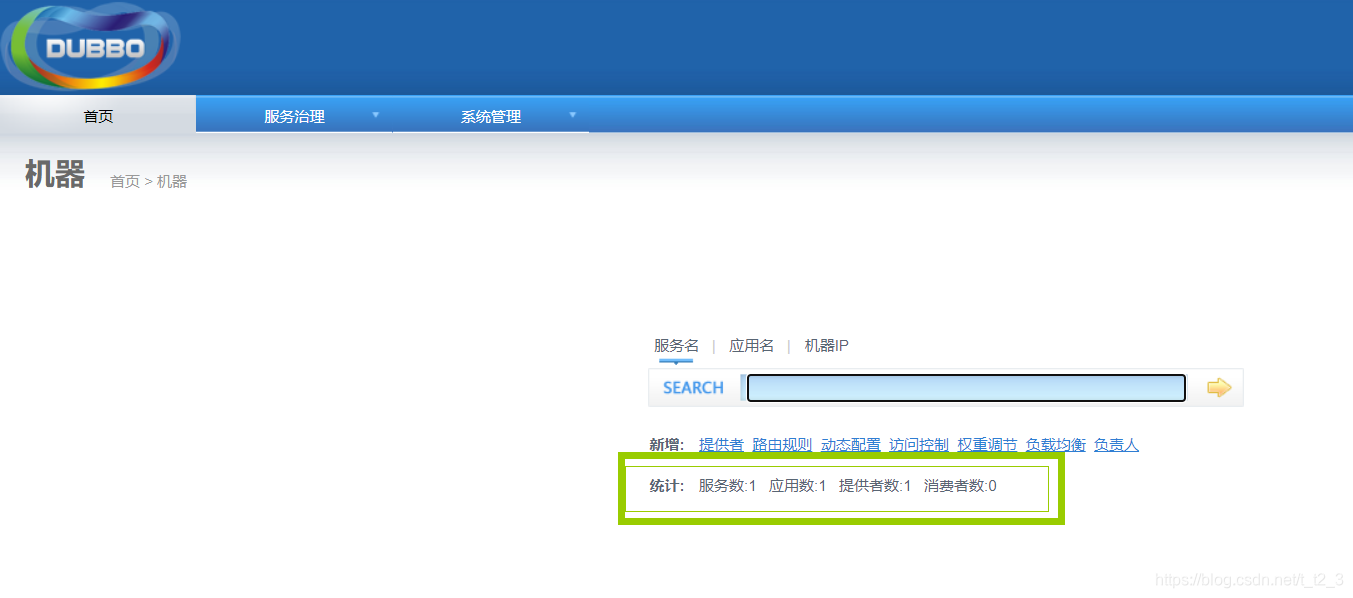Image resolution: width=1353 pixels, height=598 pixels.
Task: Click the 动态配置 add link
Action: pyautogui.click(x=851, y=445)
